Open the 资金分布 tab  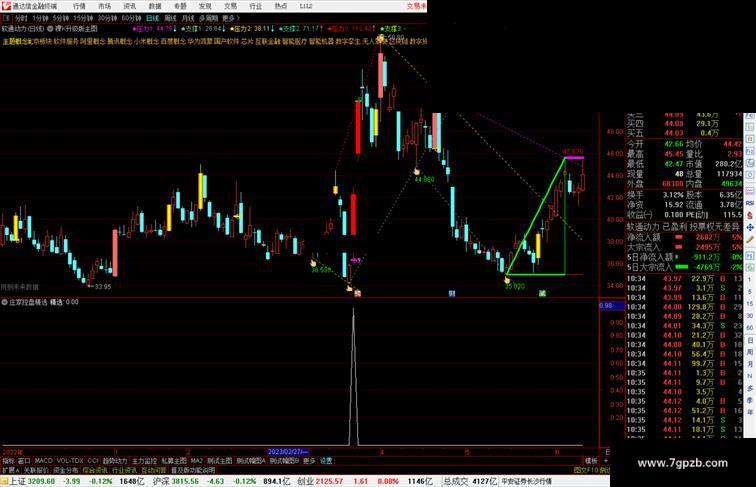(66, 470)
